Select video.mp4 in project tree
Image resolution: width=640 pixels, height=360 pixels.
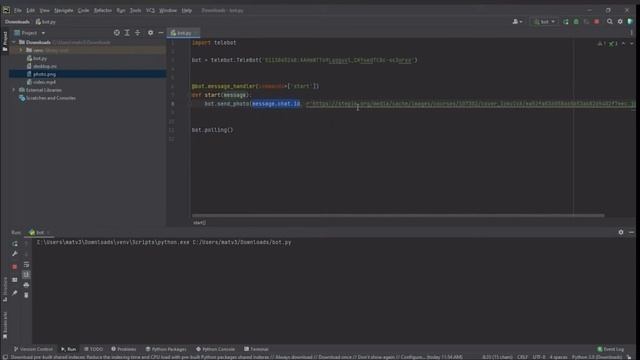[x=44, y=82]
